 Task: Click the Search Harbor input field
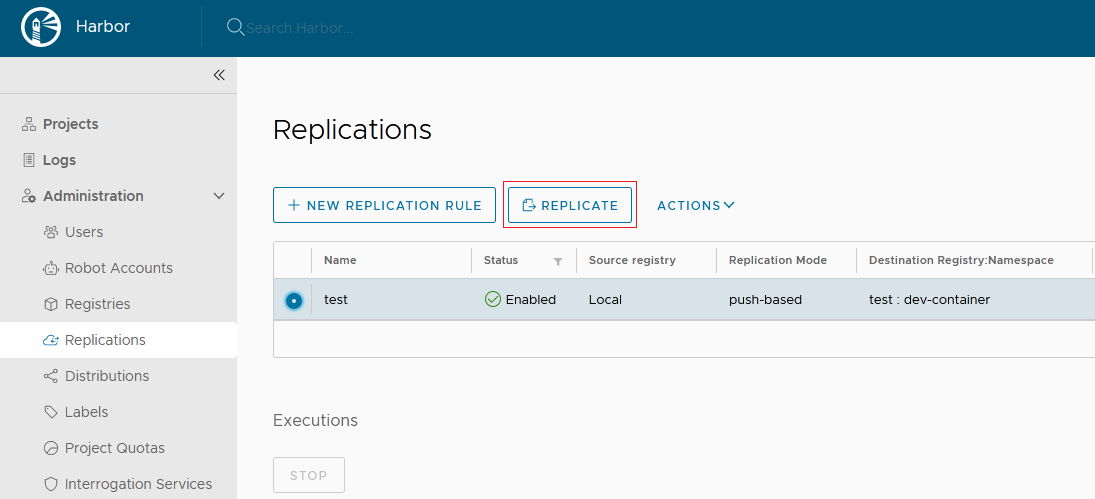pyautogui.click(x=400, y=28)
